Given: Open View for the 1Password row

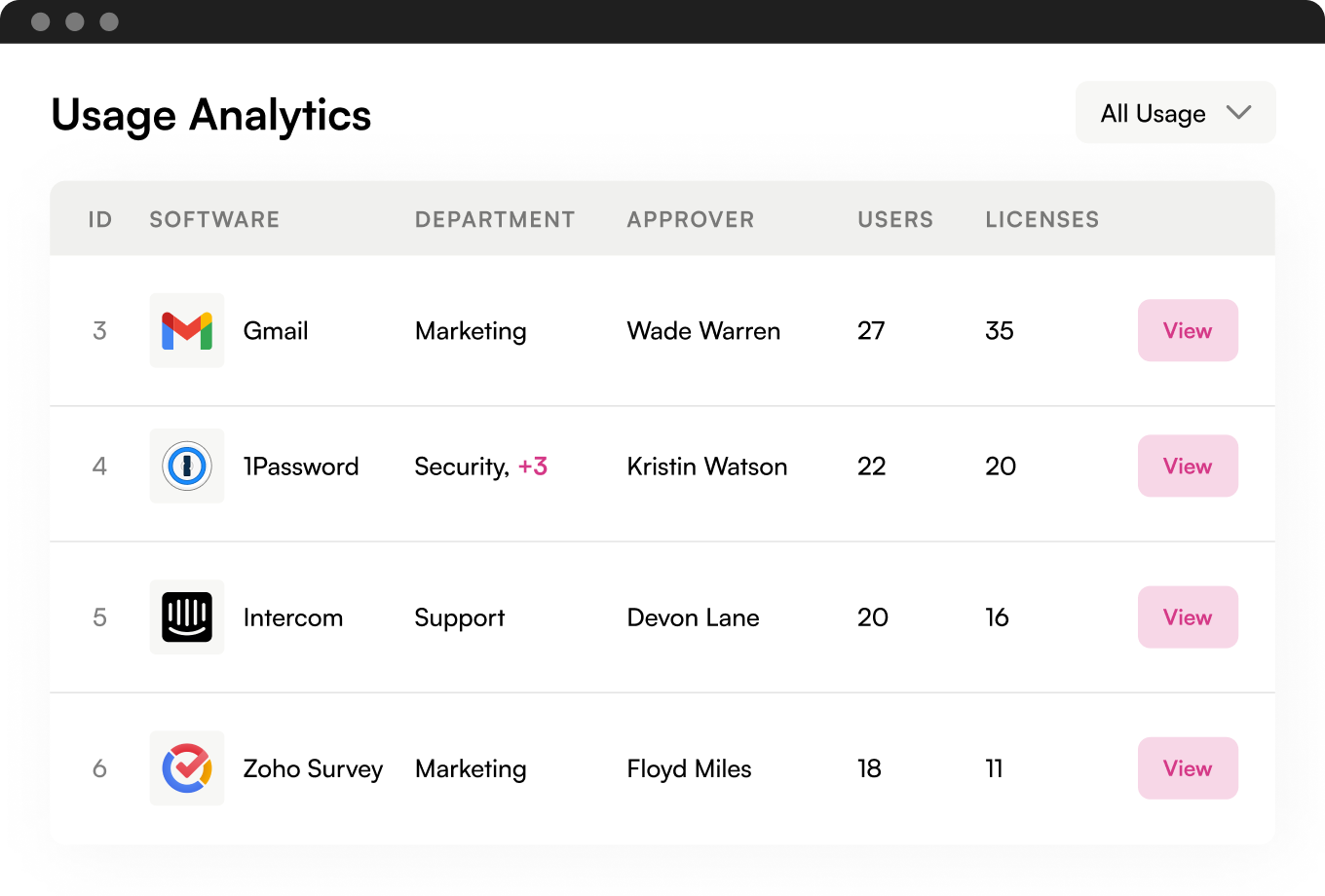Looking at the screenshot, I should pos(1187,467).
